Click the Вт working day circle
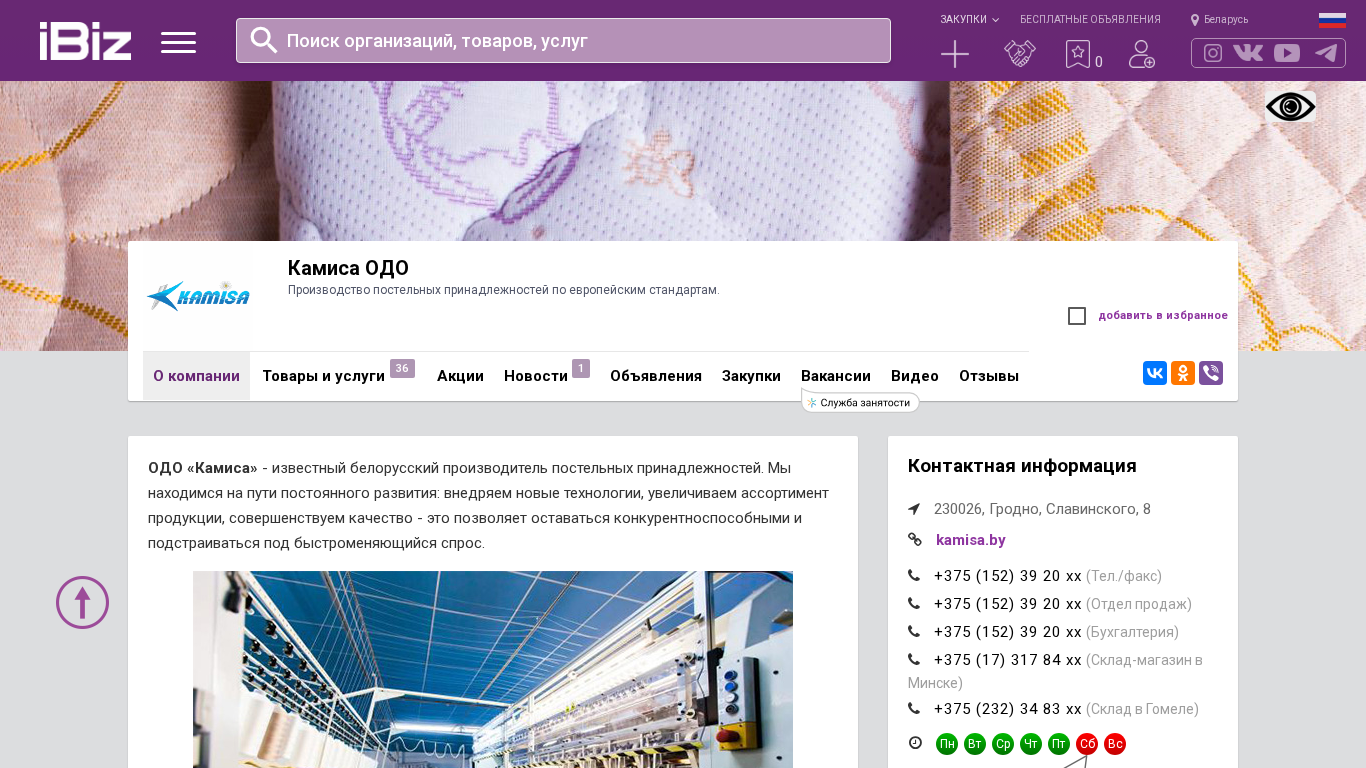 [975, 744]
